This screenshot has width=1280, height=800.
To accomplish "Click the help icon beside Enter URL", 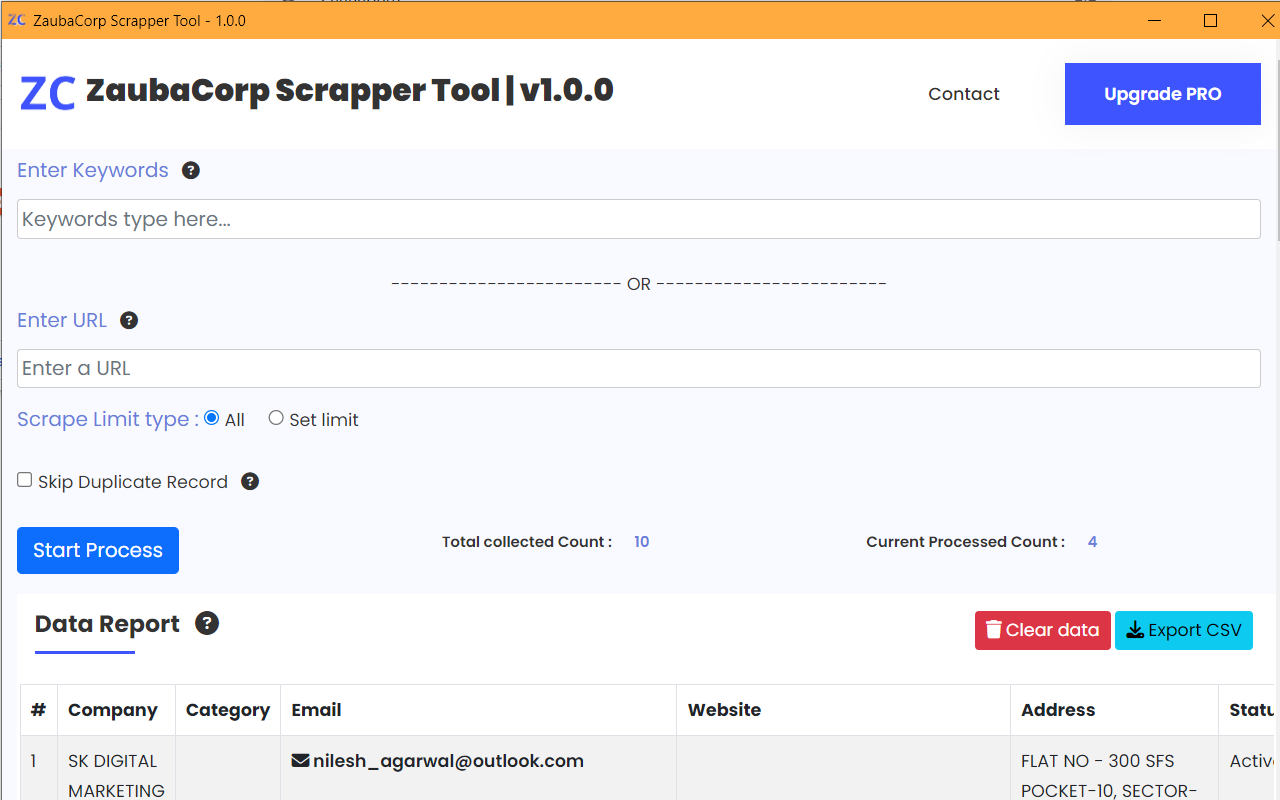I will (129, 320).
